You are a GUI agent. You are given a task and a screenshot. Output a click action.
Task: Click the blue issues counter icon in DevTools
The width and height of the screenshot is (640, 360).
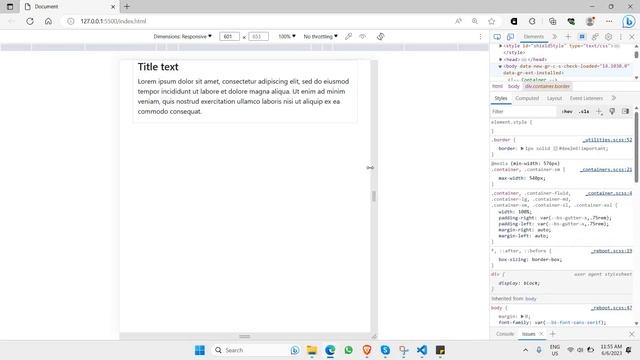(582, 37)
